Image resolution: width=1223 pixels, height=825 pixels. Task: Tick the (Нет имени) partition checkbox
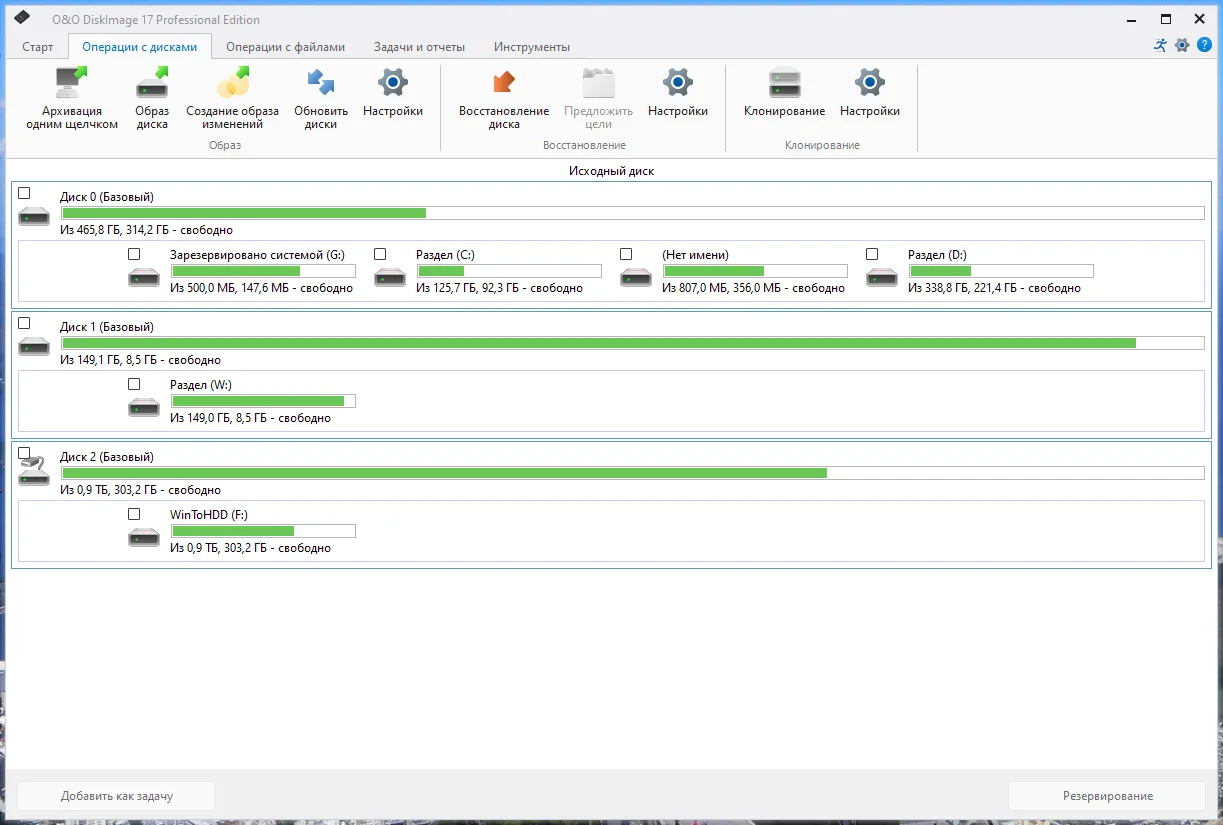coord(626,254)
